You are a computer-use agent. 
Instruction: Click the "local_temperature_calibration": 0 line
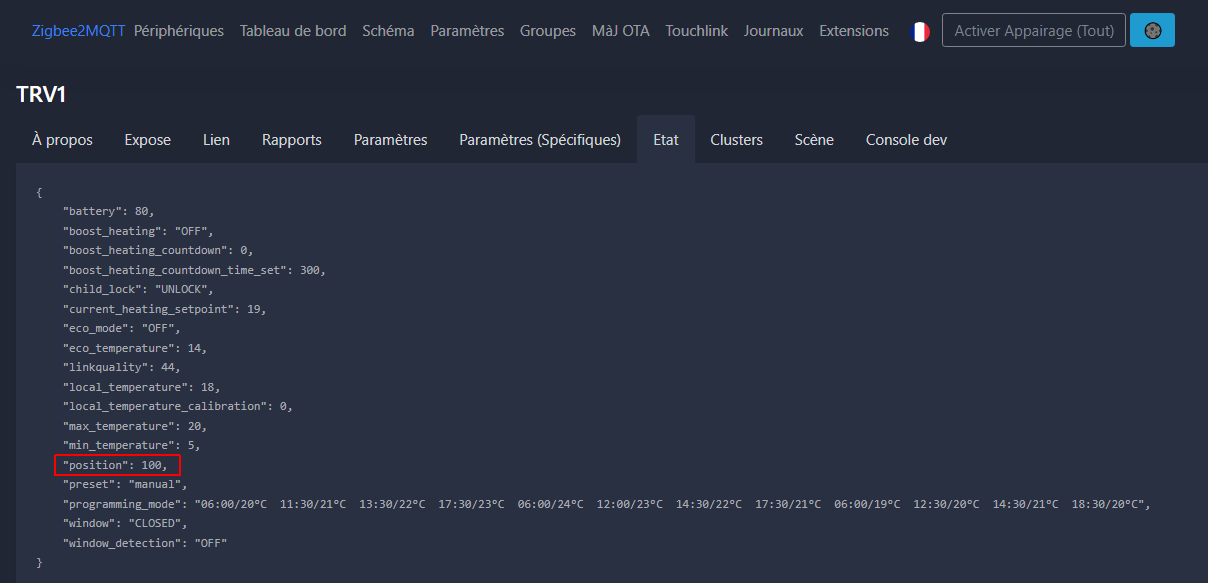click(x=178, y=406)
